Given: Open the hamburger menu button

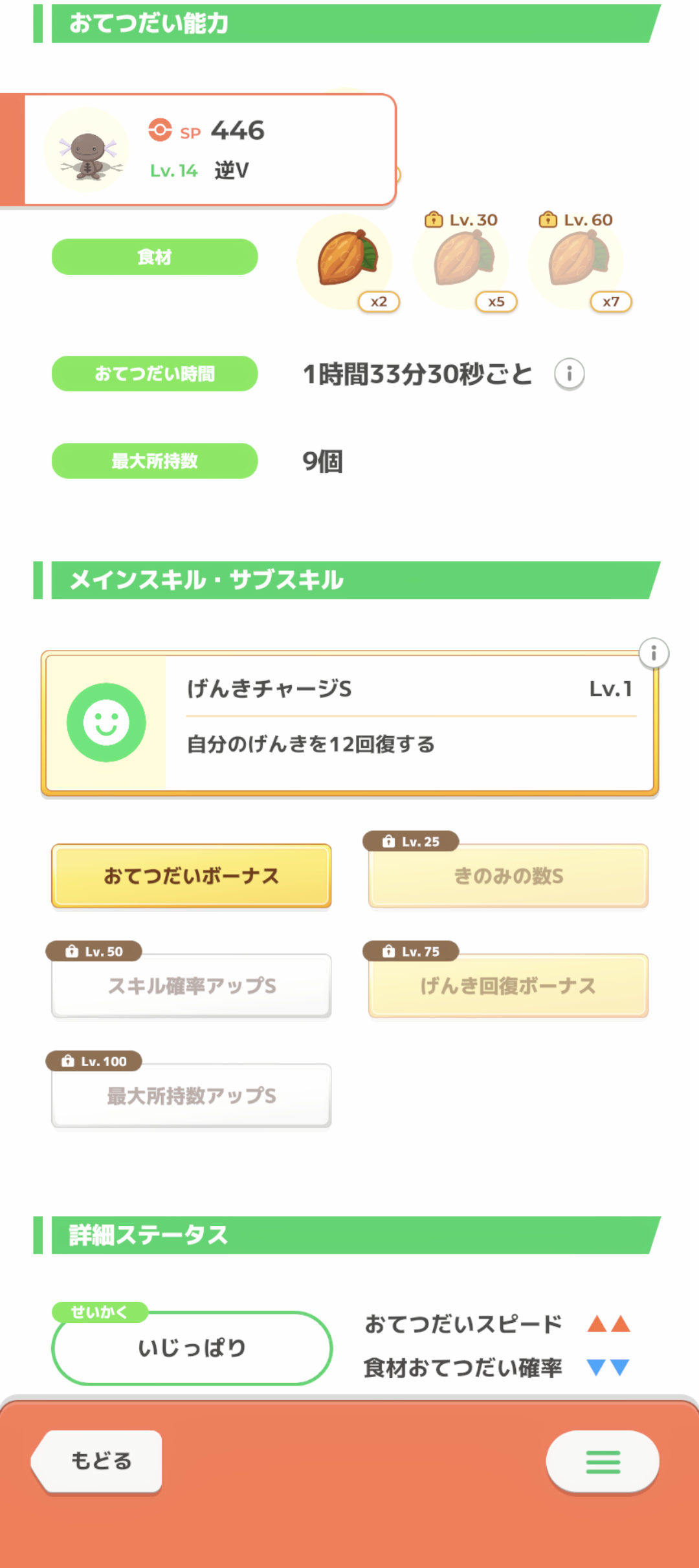Looking at the screenshot, I should coord(603,1462).
